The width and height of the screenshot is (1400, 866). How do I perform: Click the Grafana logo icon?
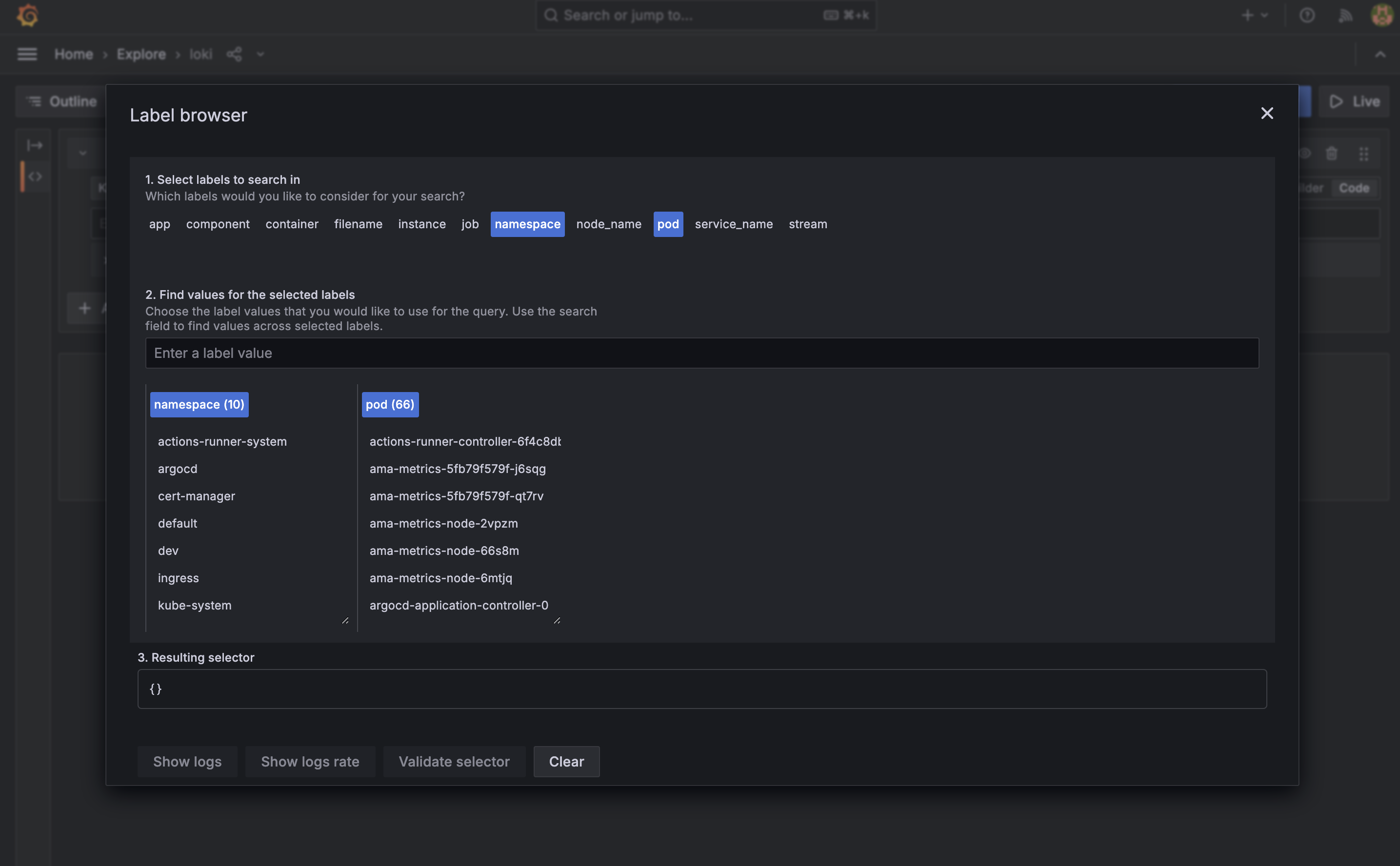(x=27, y=16)
